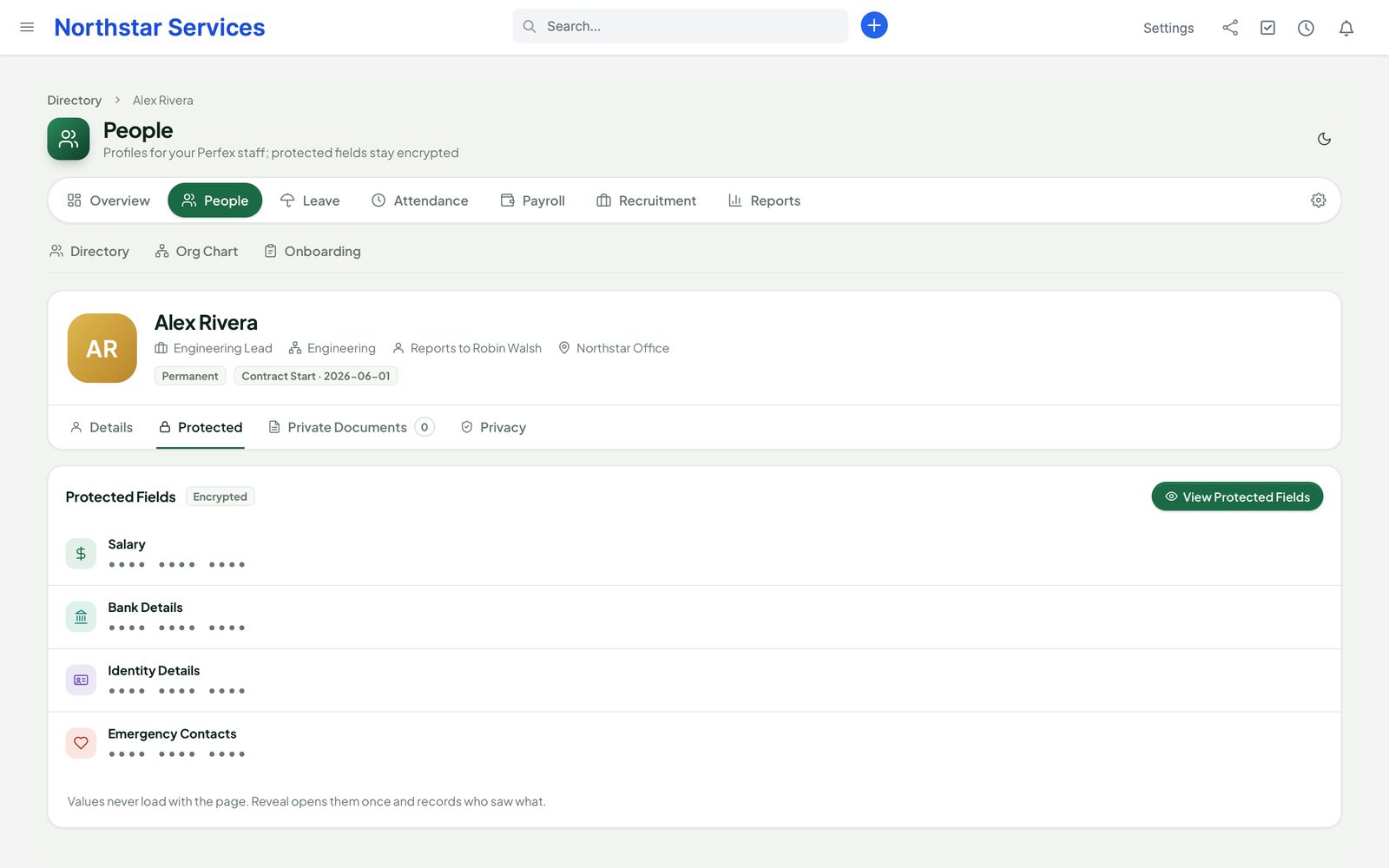Open the Onboarding sub-tab

click(313, 251)
